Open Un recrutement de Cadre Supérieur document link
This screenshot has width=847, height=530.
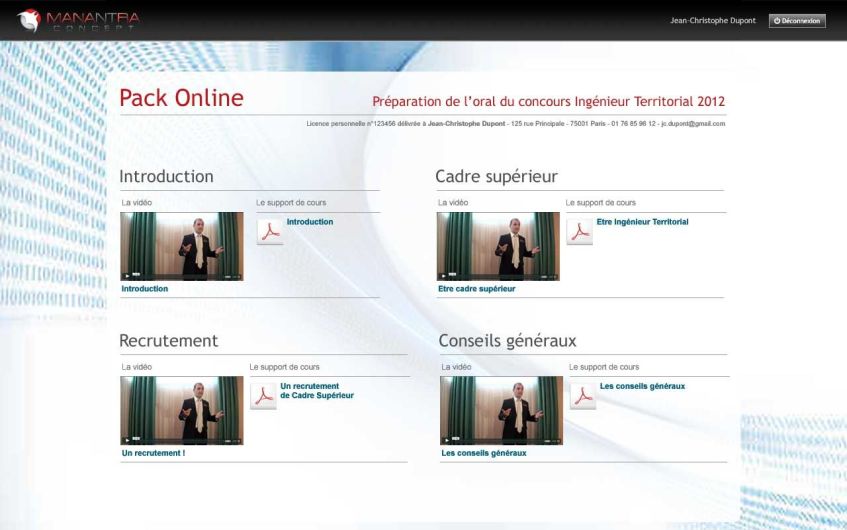[317, 391]
